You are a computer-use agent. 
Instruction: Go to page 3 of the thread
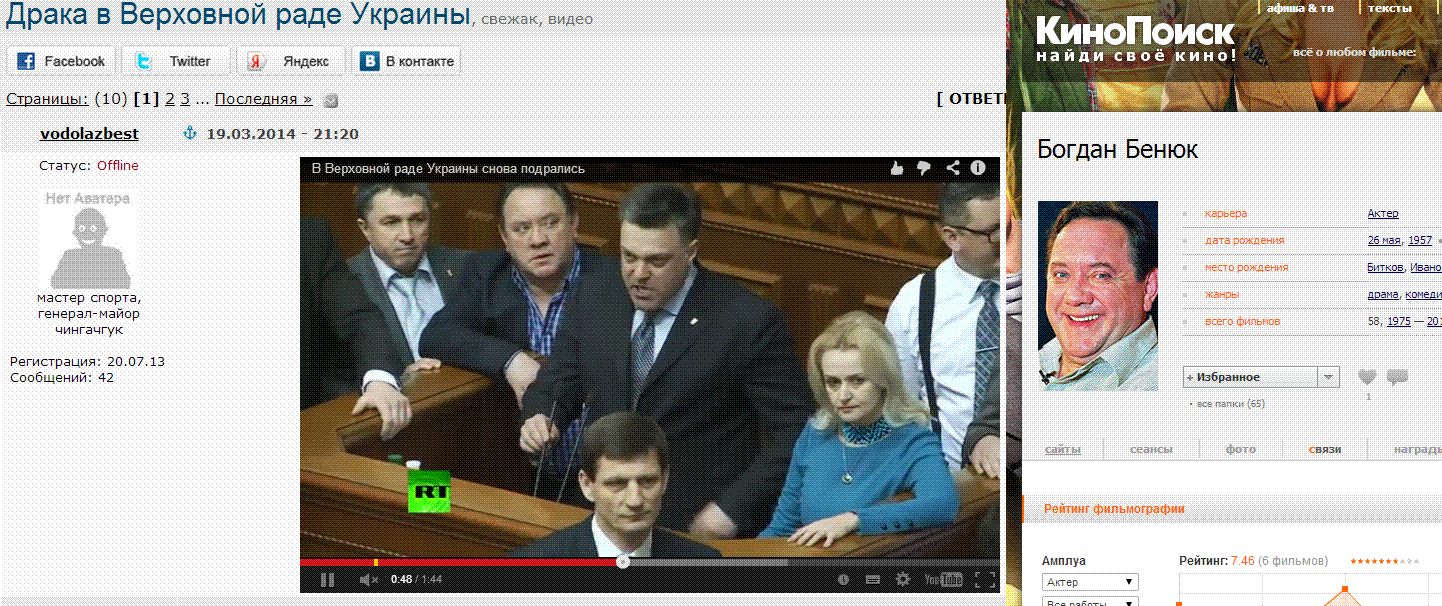pos(185,99)
